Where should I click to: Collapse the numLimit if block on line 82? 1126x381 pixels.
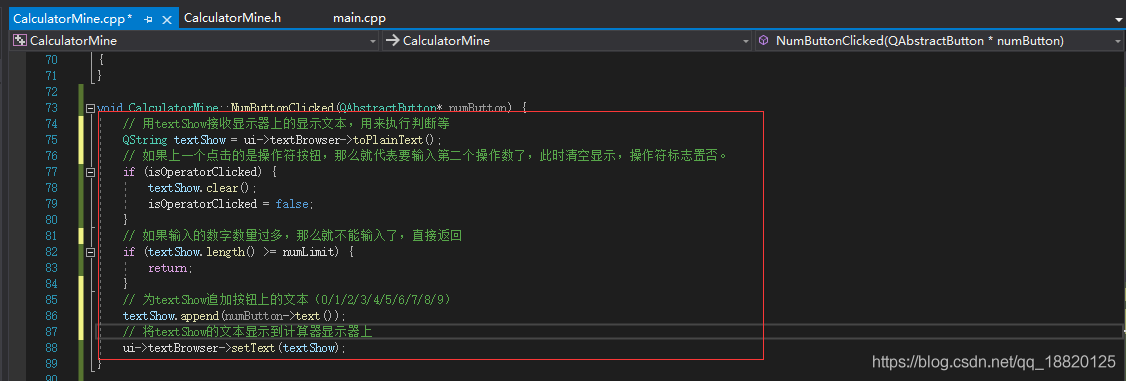90,253
